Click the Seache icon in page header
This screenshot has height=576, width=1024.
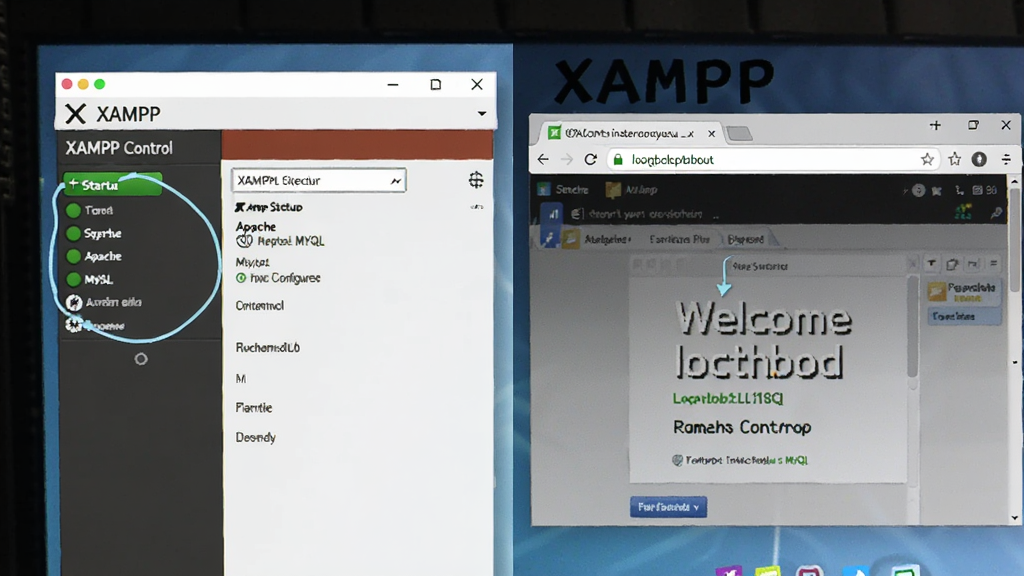[543, 189]
